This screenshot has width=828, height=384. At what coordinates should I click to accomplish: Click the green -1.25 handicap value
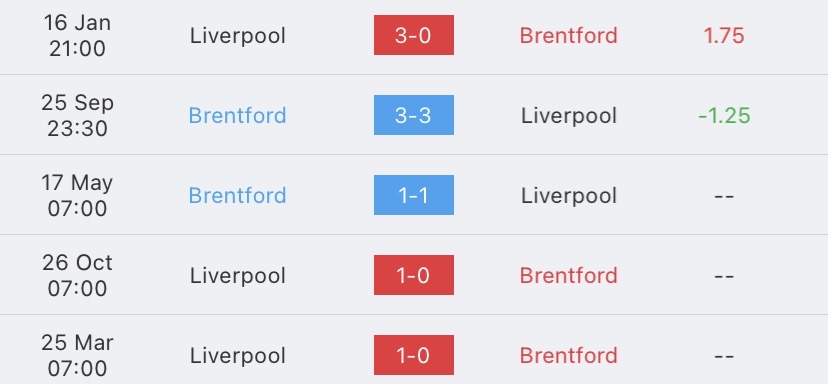[x=724, y=115]
